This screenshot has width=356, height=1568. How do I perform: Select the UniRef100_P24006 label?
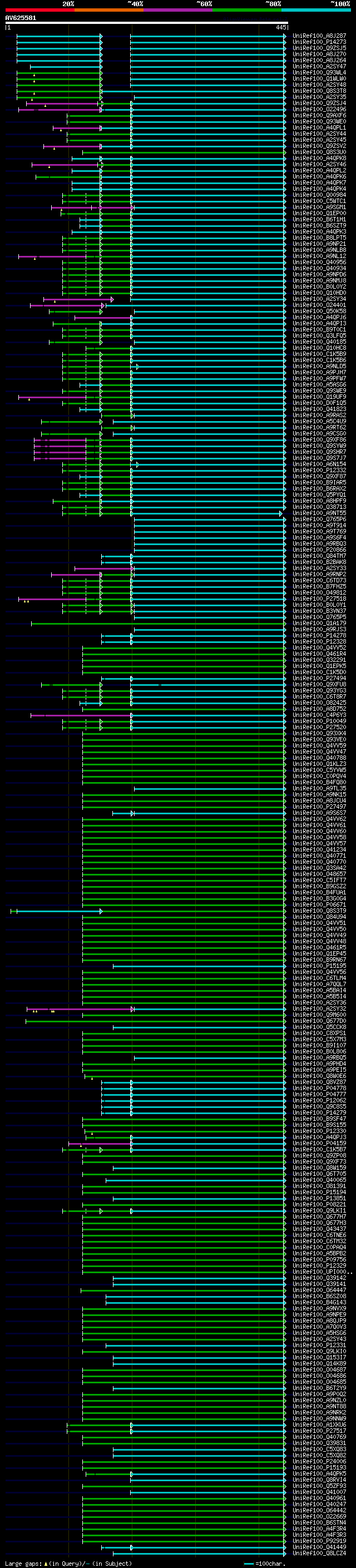[x=319, y=1461]
